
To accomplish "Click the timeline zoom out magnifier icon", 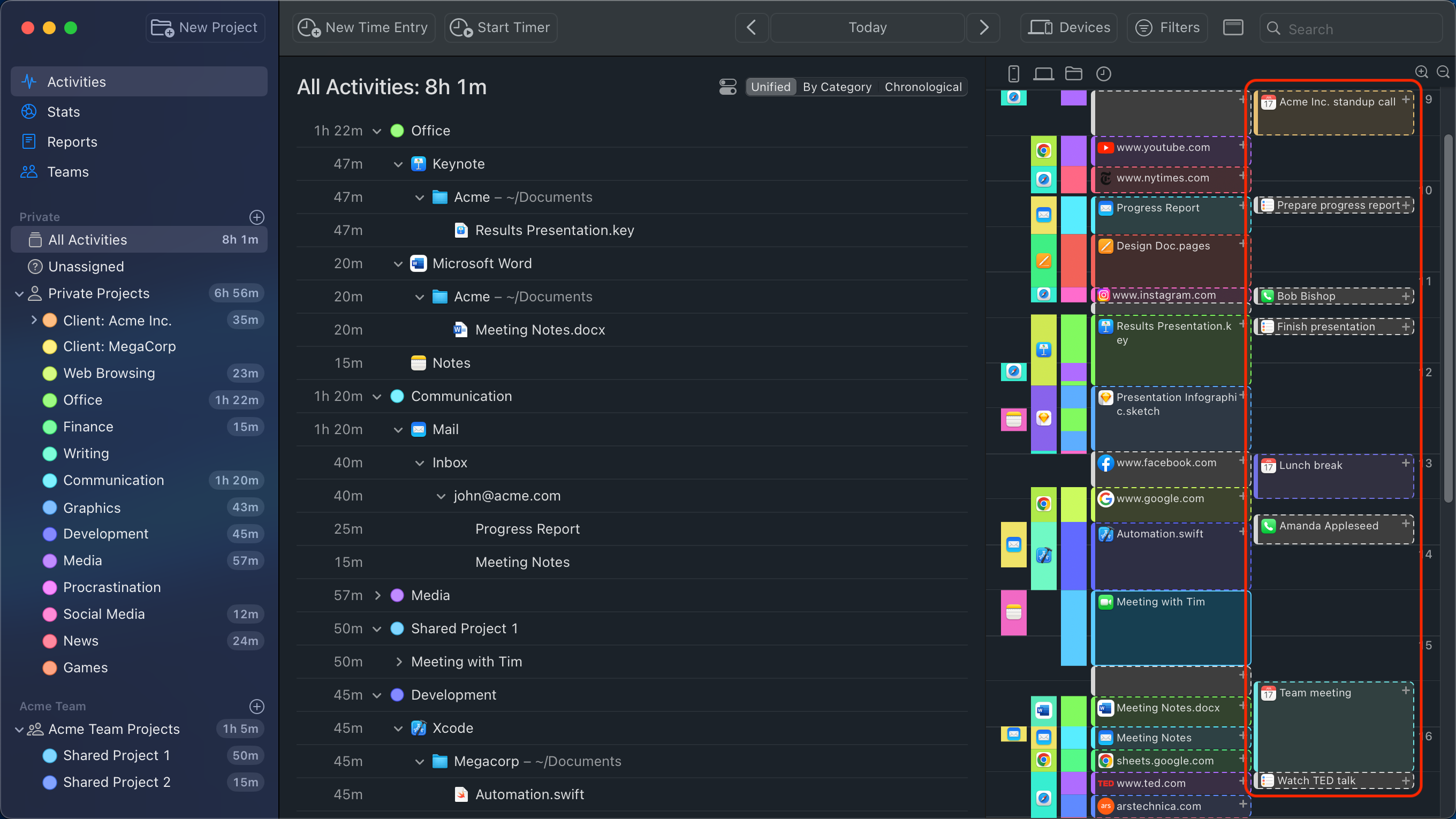I will click(x=1443, y=72).
